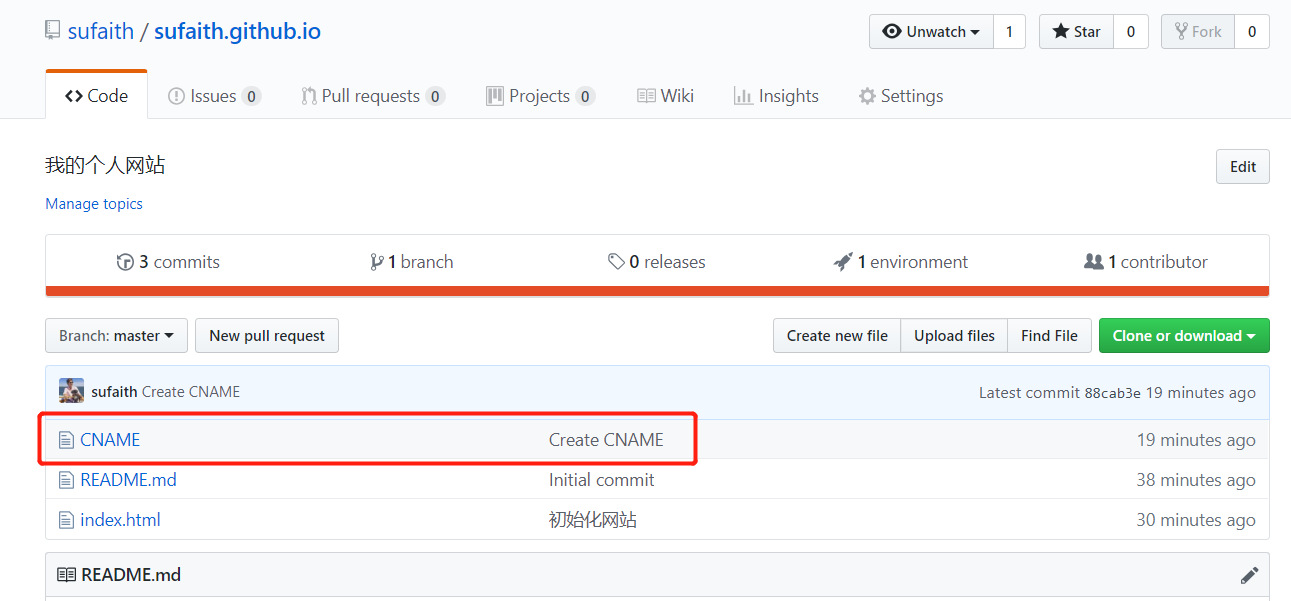Click New pull request button
This screenshot has height=601, width=1291.
[267, 336]
